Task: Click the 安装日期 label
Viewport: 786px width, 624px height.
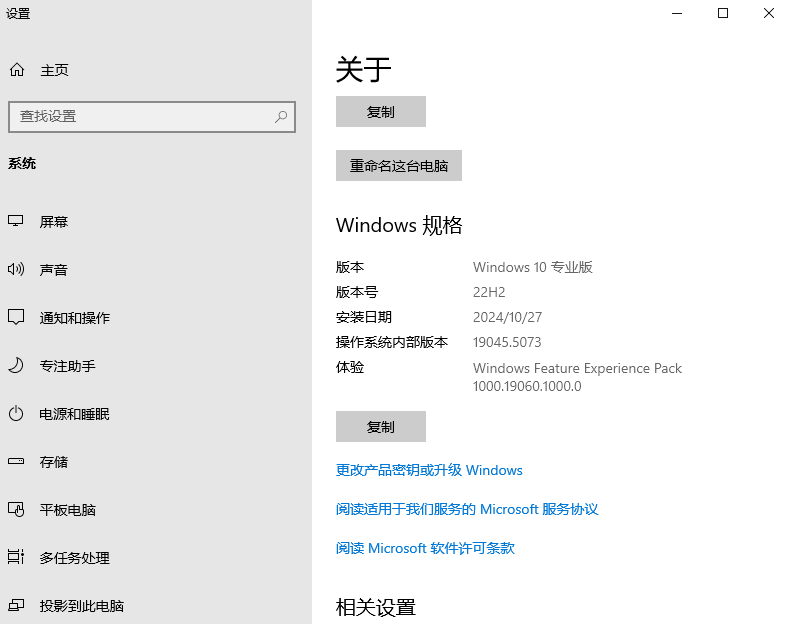Action: [364, 317]
